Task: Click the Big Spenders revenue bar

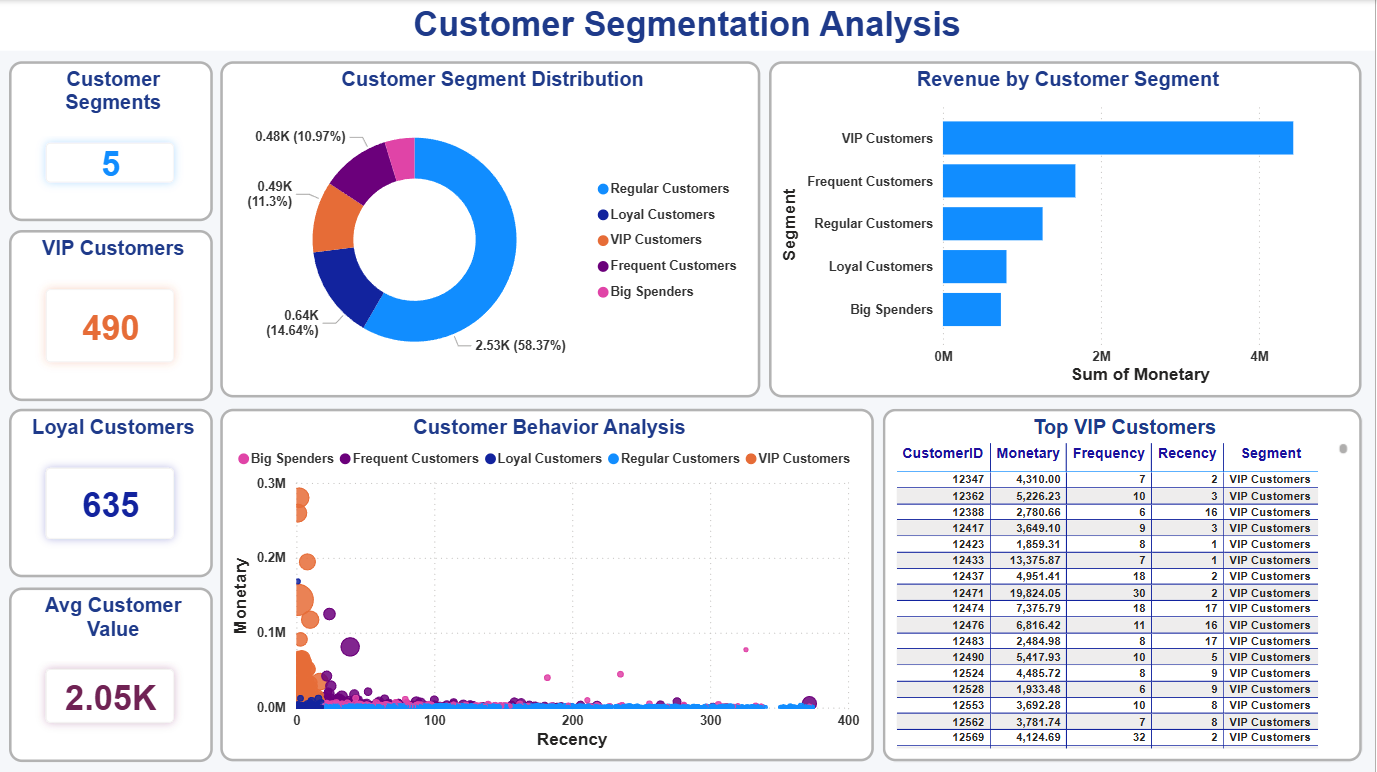Action: click(x=972, y=310)
